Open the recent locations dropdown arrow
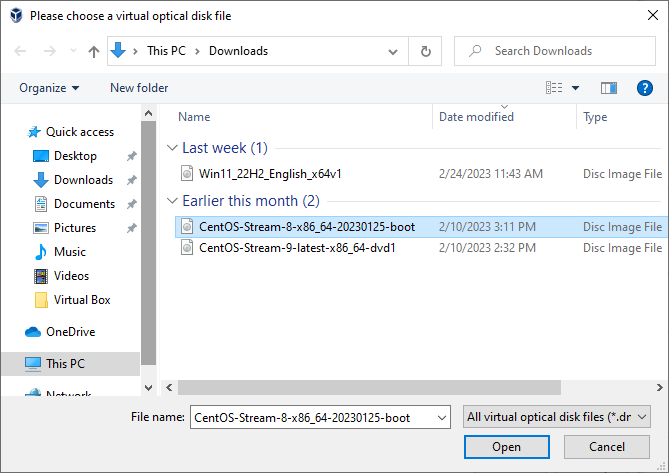The width and height of the screenshot is (669, 473). tap(73, 51)
